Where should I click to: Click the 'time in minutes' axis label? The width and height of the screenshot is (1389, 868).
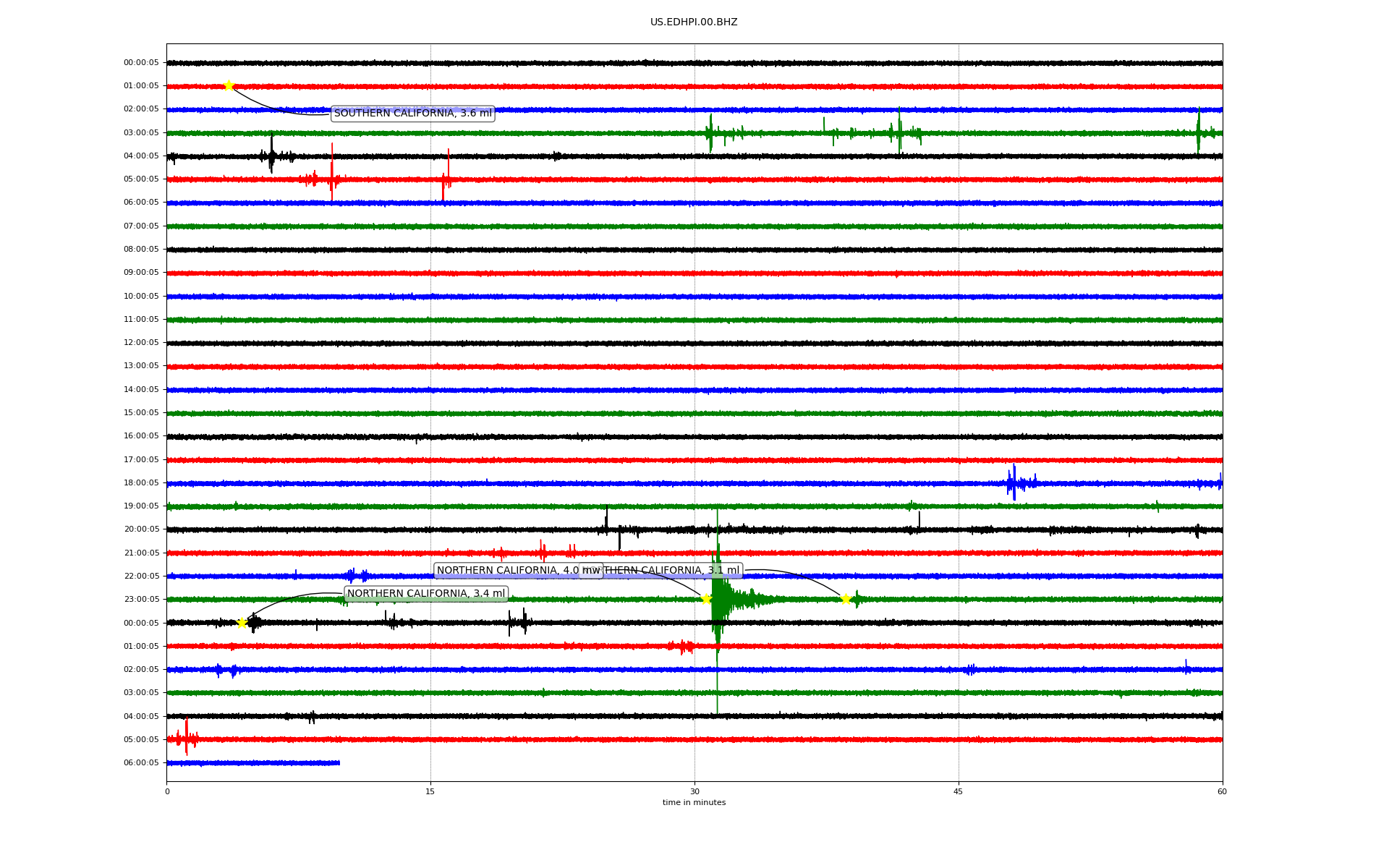pos(694,803)
